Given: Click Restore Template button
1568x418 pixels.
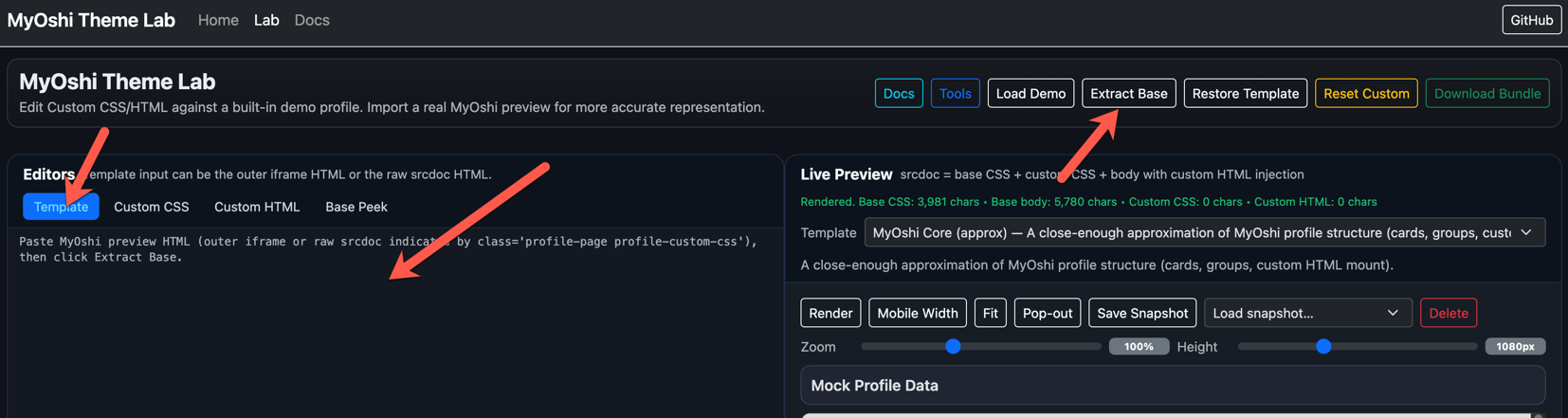Looking at the screenshot, I should click(1245, 93).
